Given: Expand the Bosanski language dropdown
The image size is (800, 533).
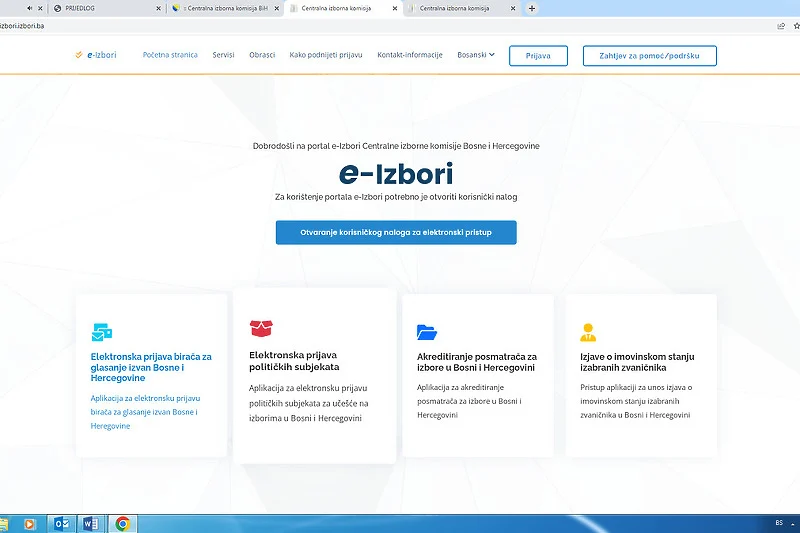Looking at the screenshot, I should tap(476, 55).
